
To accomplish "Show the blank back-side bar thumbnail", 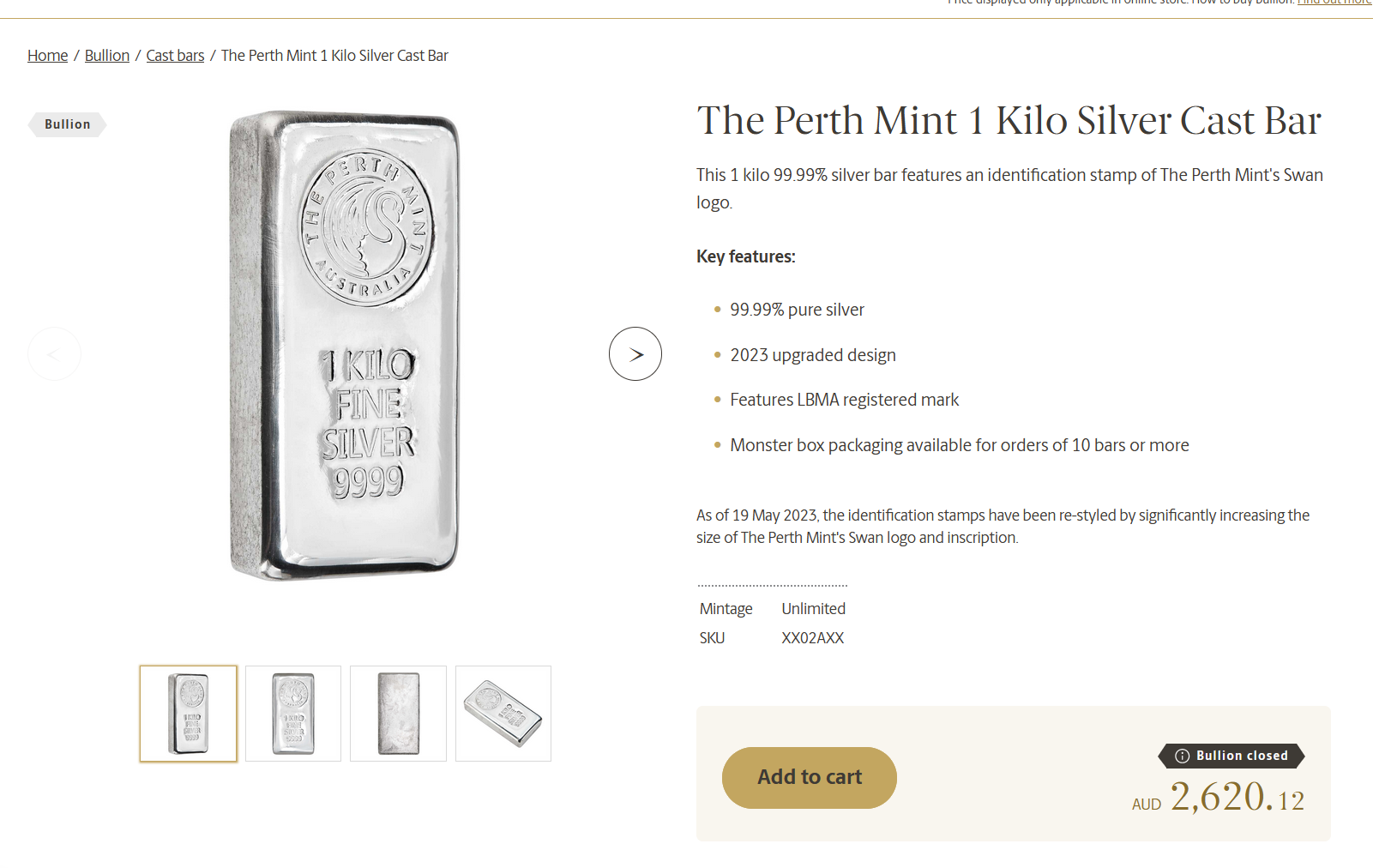I will [x=399, y=714].
